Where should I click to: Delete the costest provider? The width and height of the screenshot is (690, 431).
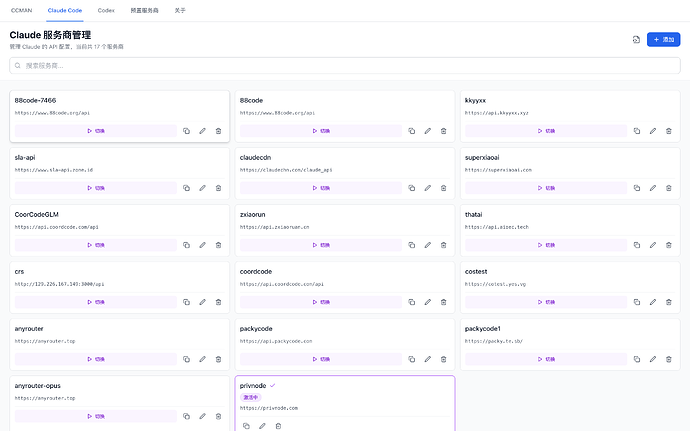point(668,302)
